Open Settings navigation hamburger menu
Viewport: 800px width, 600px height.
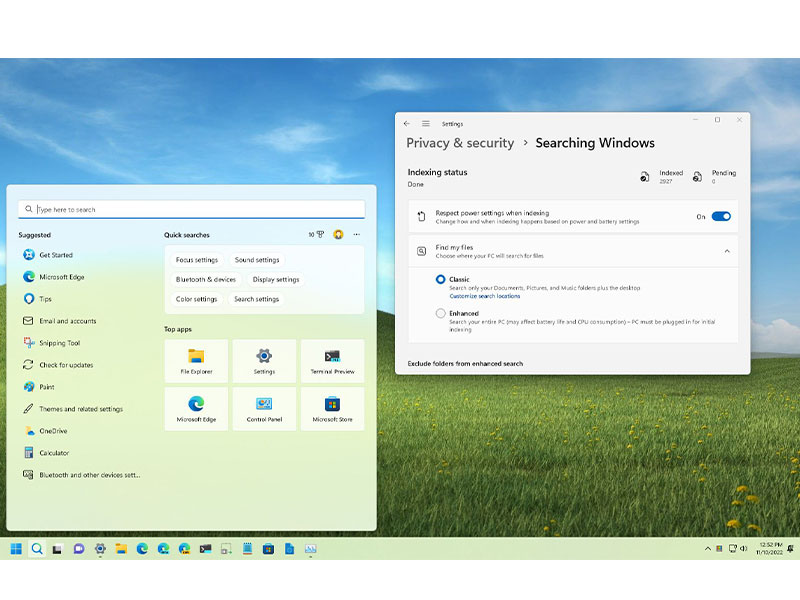[x=426, y=123]
